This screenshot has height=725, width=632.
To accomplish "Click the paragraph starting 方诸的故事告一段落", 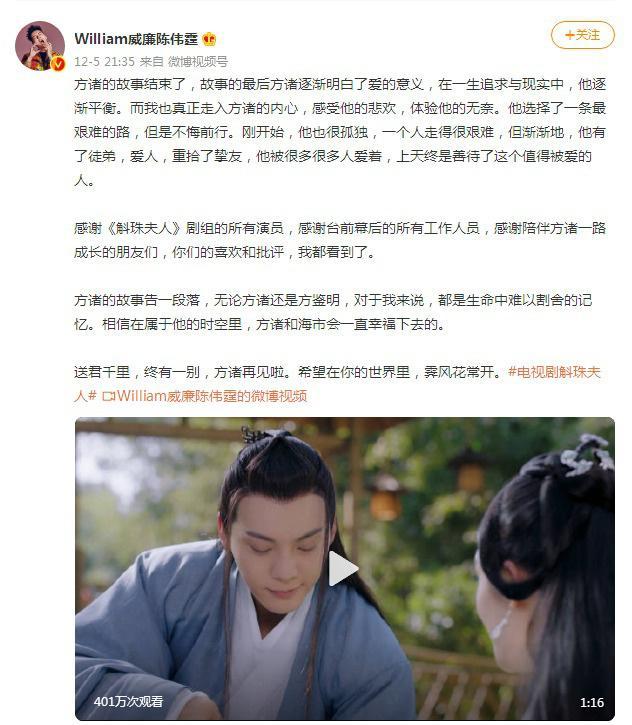I will (x=333, y=312).
